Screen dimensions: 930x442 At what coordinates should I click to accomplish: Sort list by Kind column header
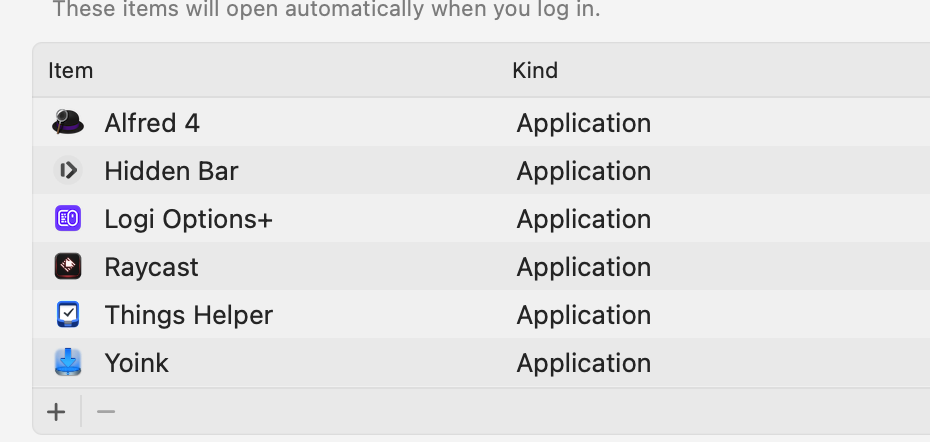click(x=535, y=71)
